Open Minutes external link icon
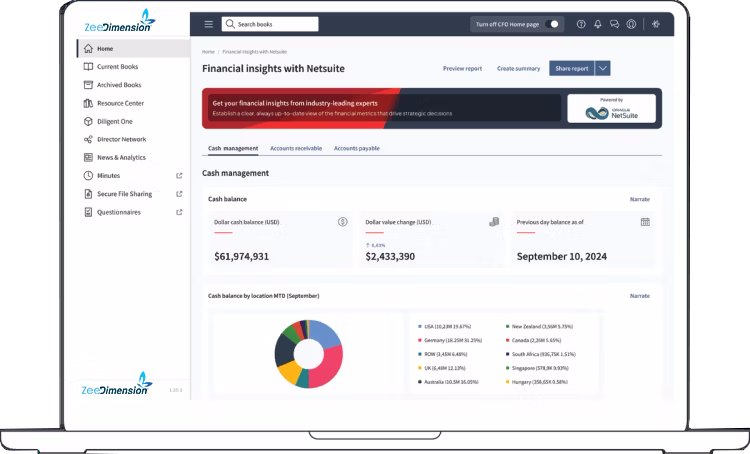The height and width of the screenshot is (454, 750). point(179,176)
